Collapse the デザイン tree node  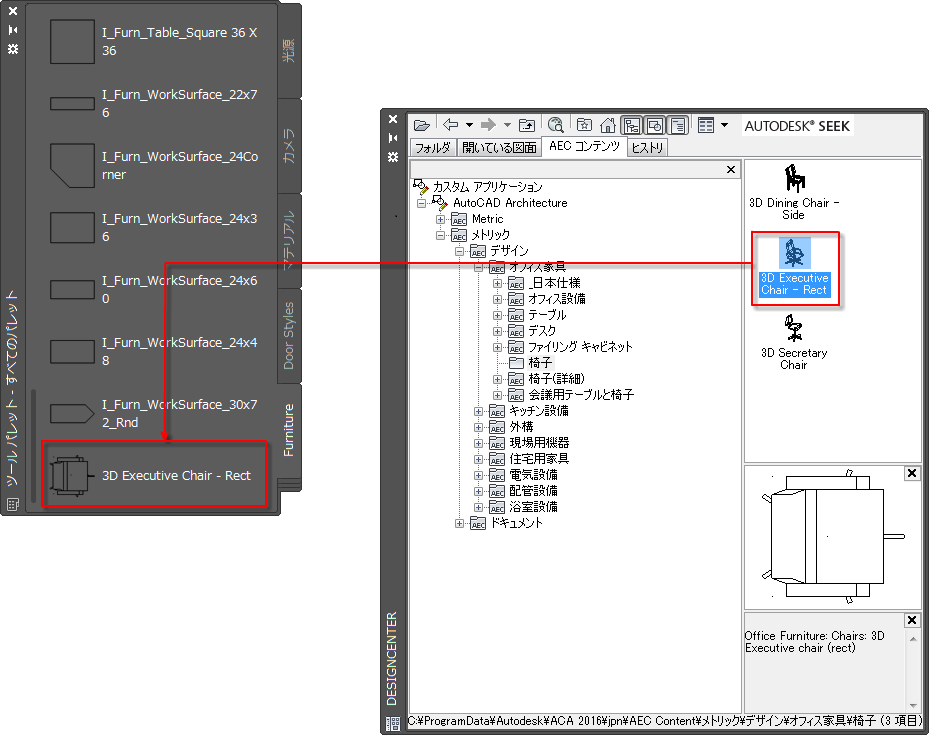click(x=459, y=251)
